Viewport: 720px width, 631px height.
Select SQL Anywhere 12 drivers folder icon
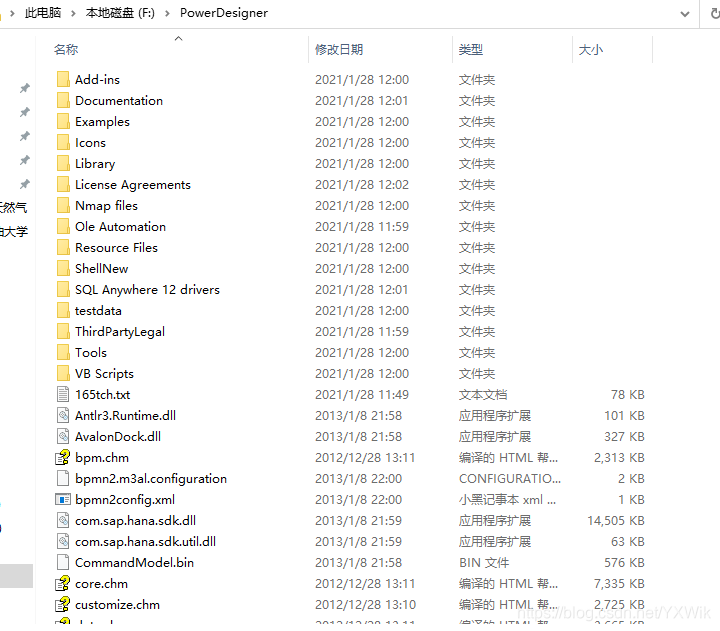[63, 290]
